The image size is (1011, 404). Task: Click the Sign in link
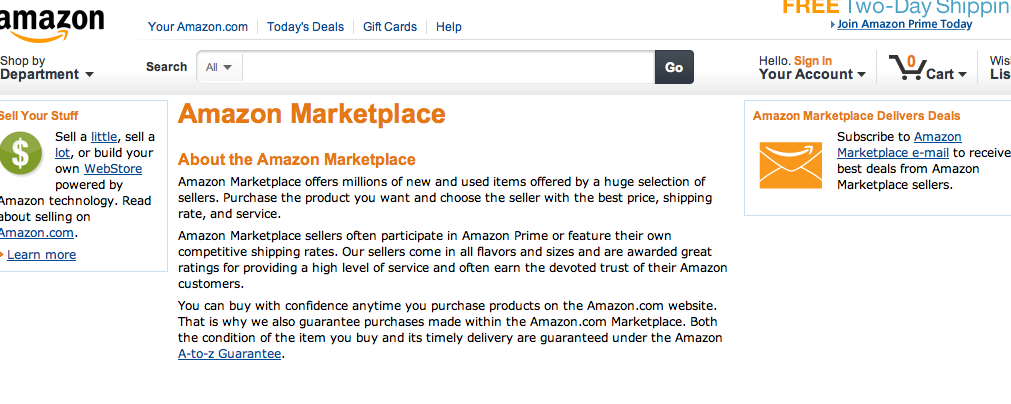(x=813, y=61)
